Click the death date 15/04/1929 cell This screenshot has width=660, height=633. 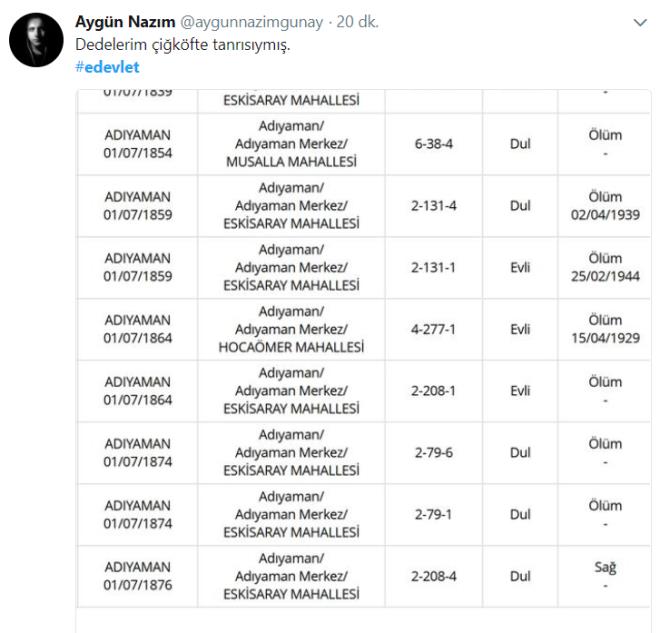[x=605, y=329]
